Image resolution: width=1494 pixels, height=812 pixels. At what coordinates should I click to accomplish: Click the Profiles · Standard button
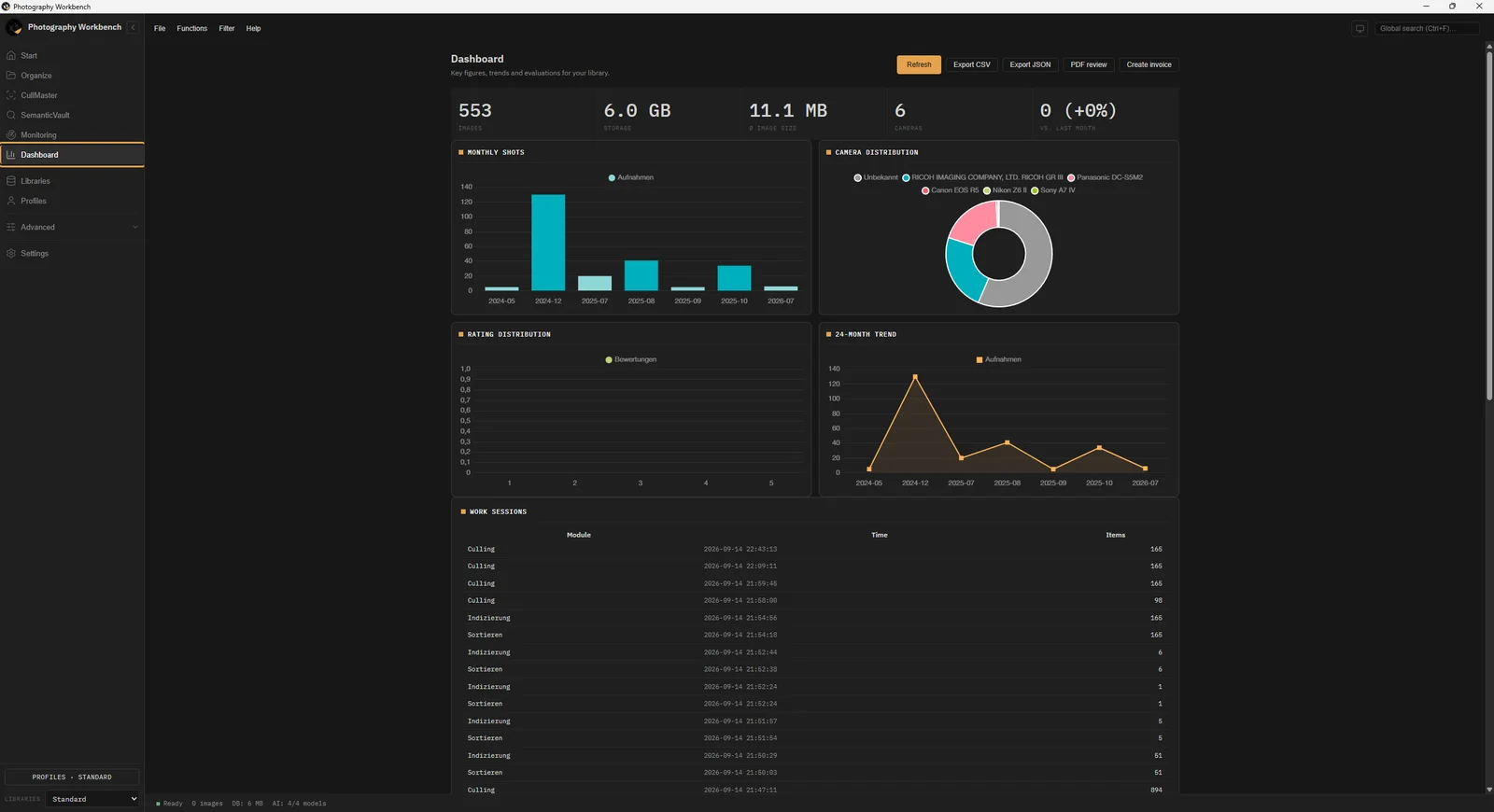point(72,777)
